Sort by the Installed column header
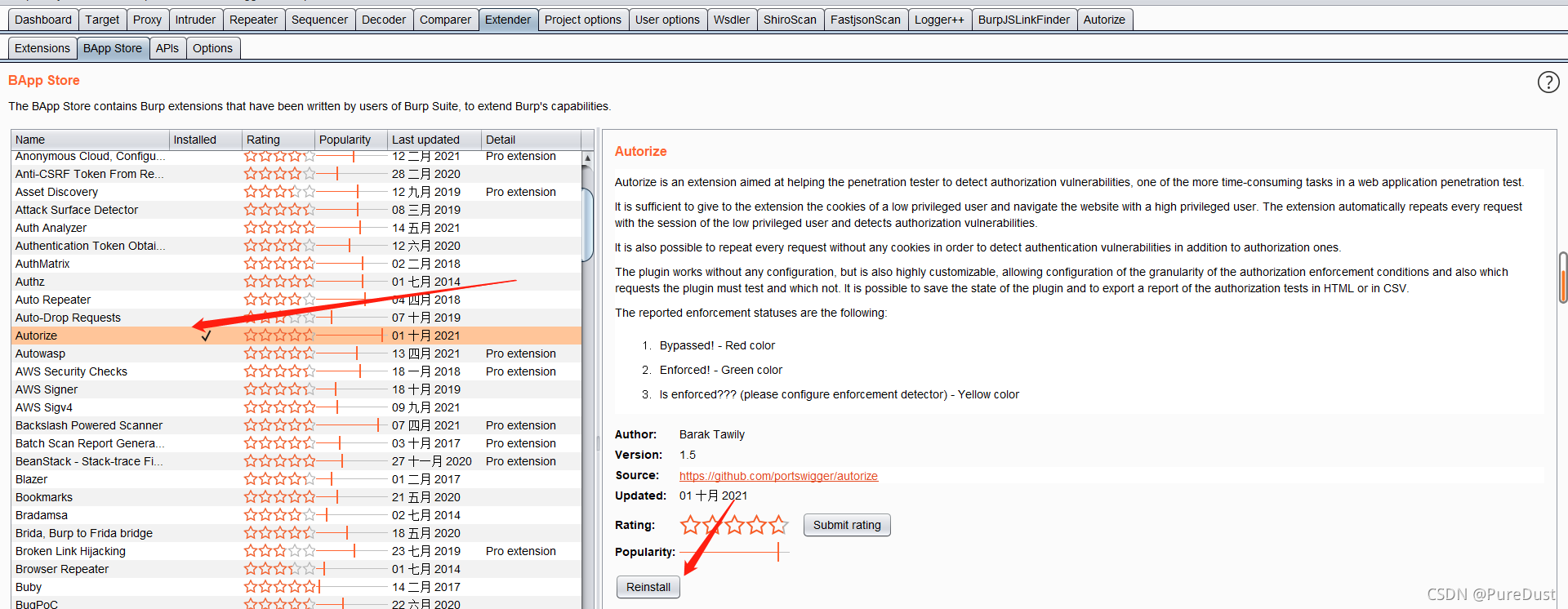This screenshot has height=609, width=1568. [x=206, y=140]
